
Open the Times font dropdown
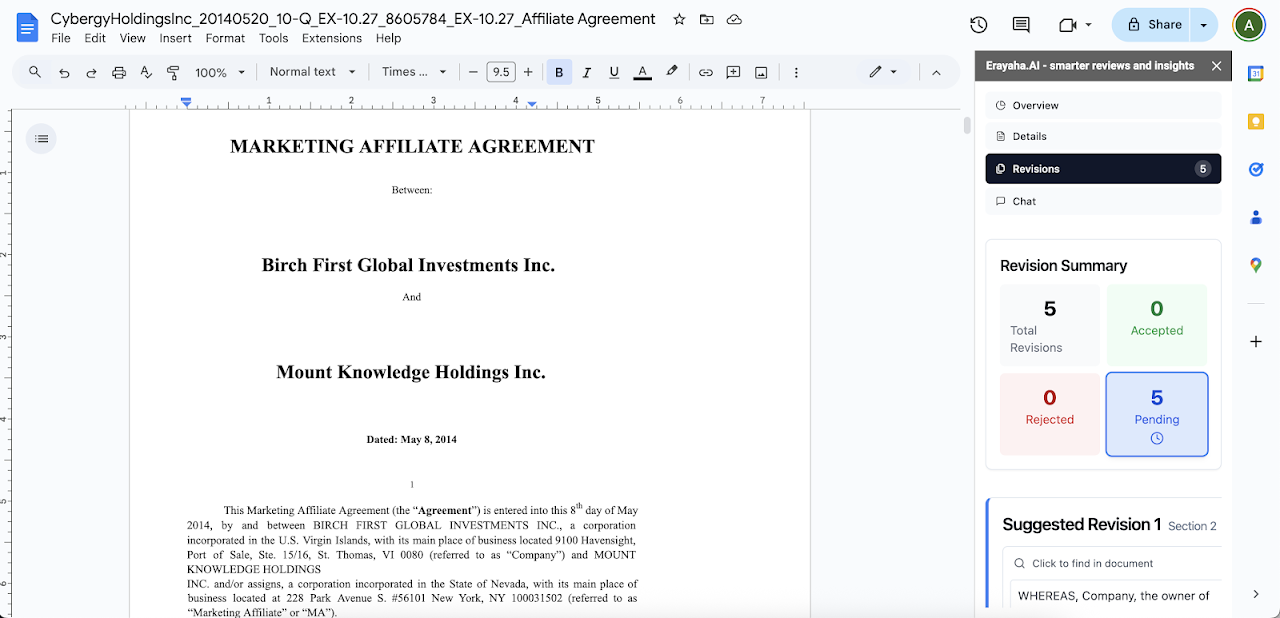[415, 72]
